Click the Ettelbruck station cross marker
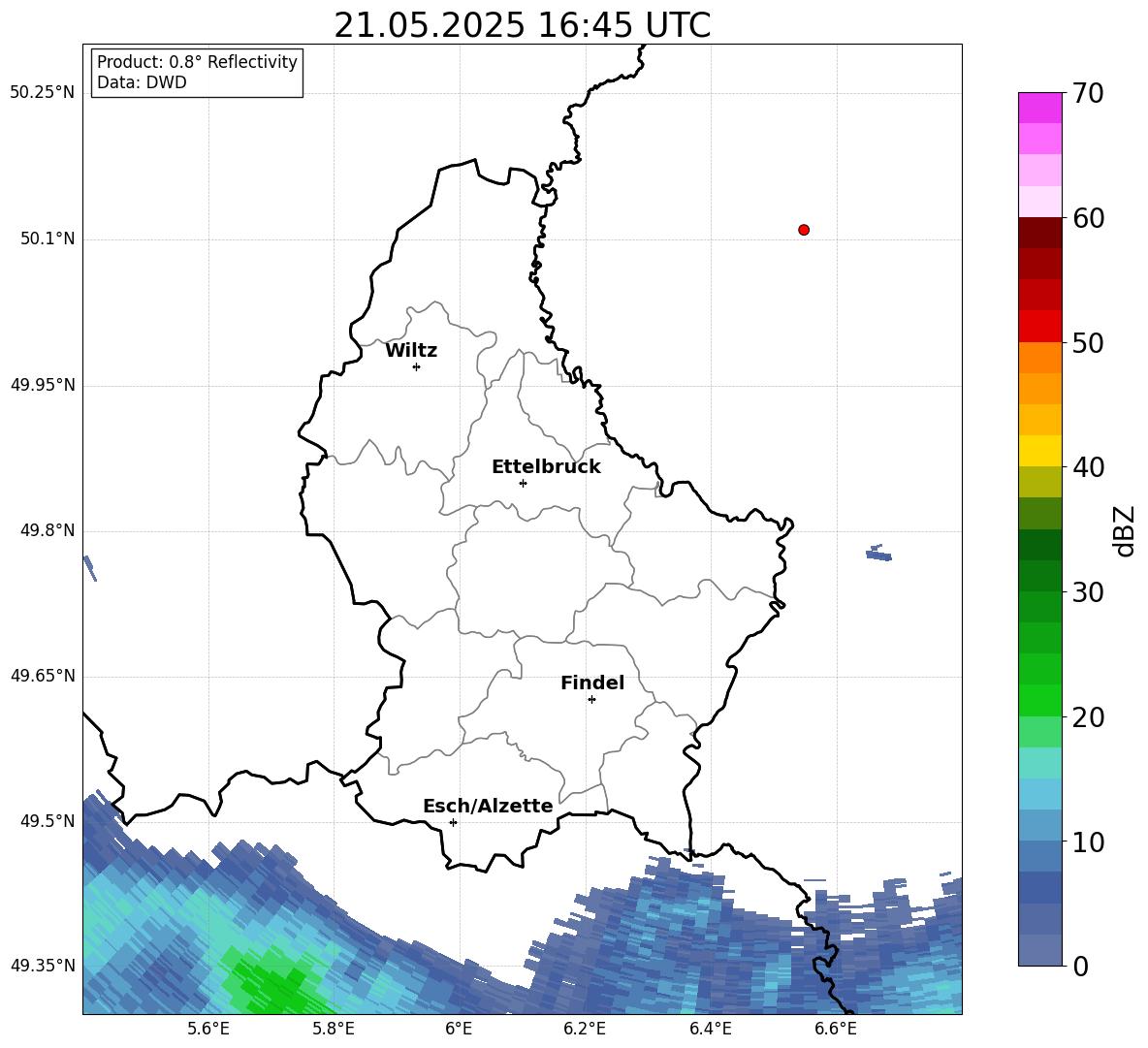Screen dimensions: 1148x1048 pyautogui.click(x=523, y=483)
